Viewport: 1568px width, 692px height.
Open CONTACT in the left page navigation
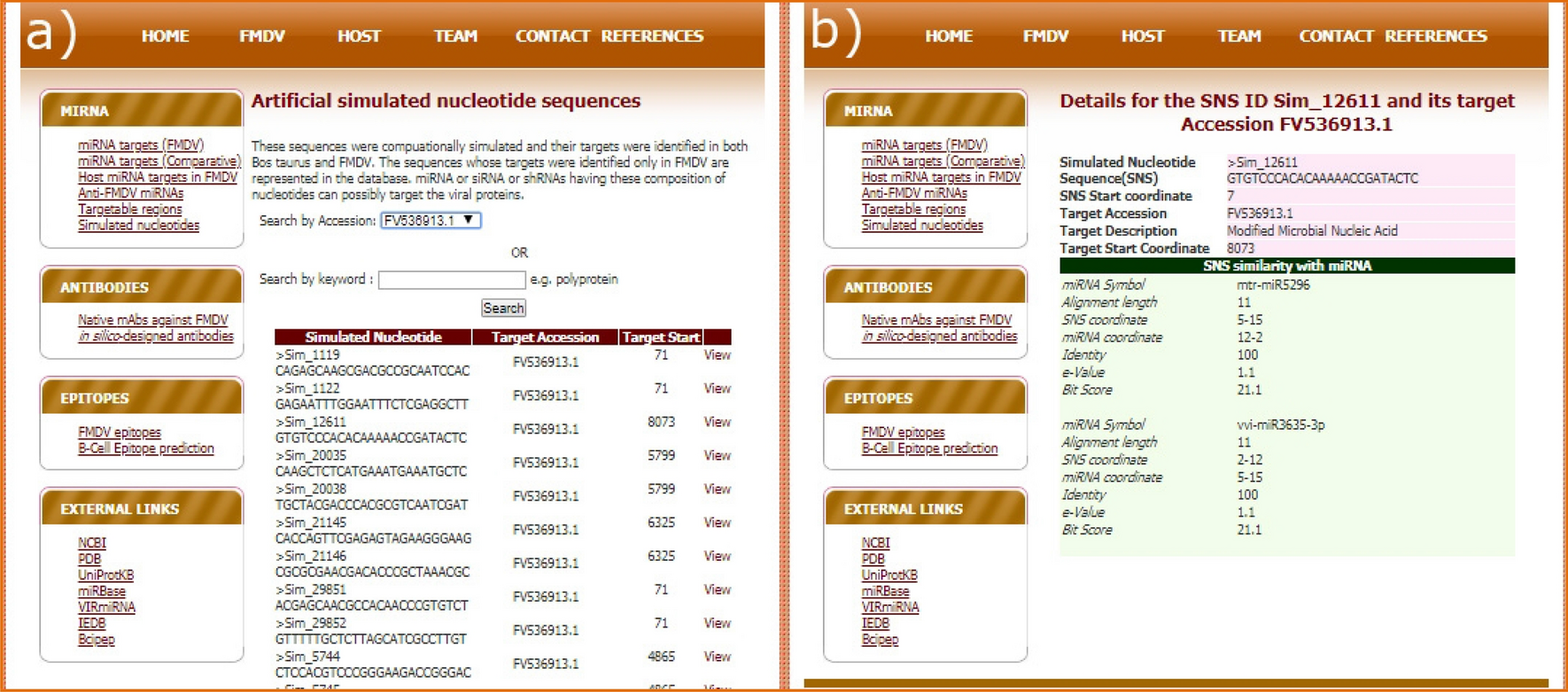click(x=553, y=36)
